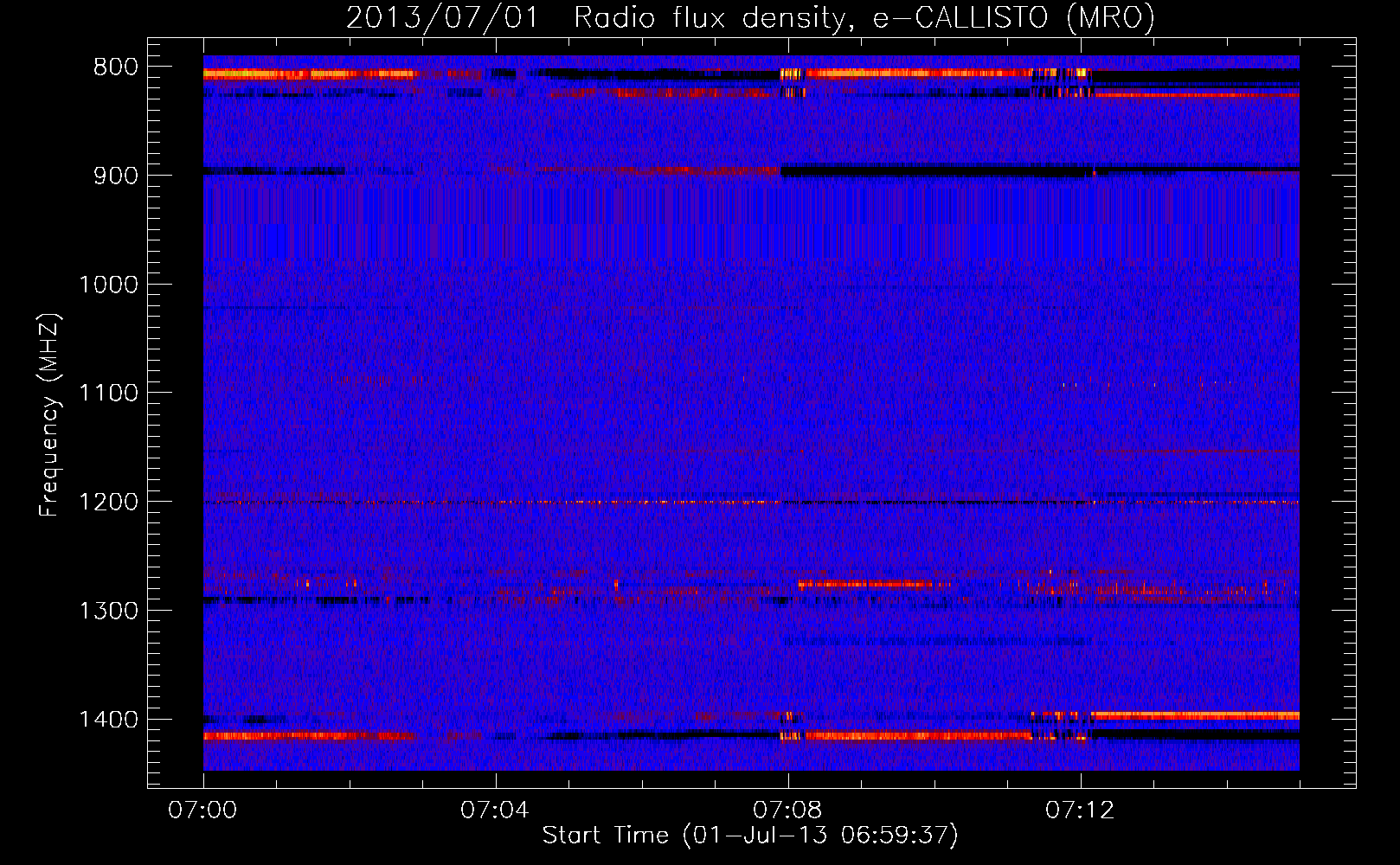This screenshot has height=865, width=1400.
Task: Click the 1000 frequency tick label
Action: click(x=109, y=285)
